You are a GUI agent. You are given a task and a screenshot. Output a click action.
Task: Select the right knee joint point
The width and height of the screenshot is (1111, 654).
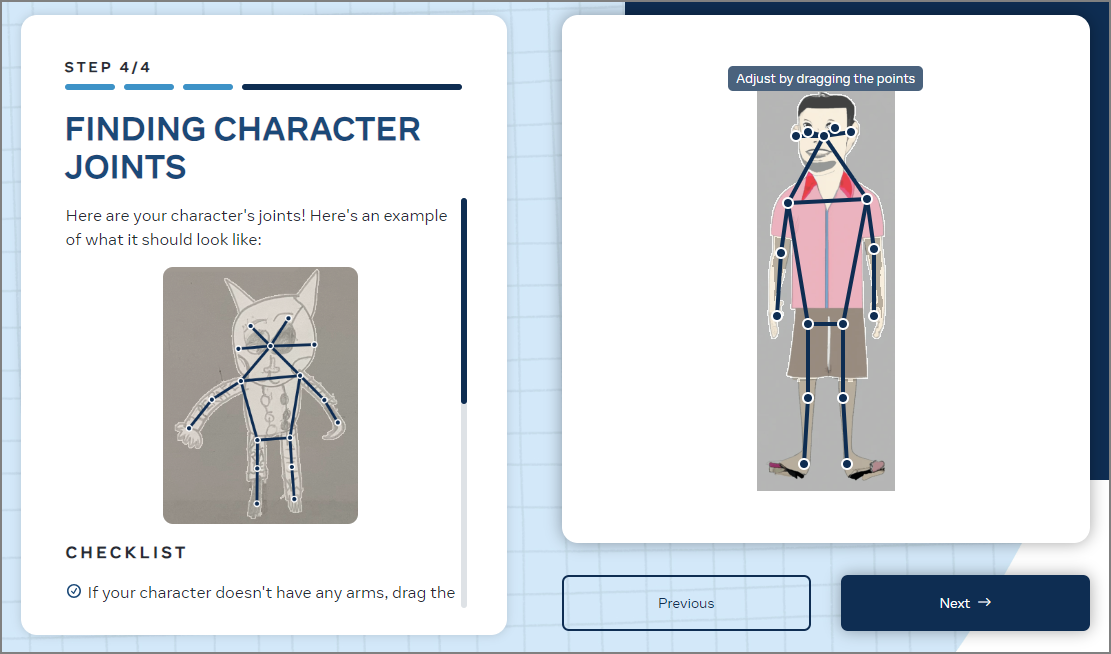[x=843, y=398]
